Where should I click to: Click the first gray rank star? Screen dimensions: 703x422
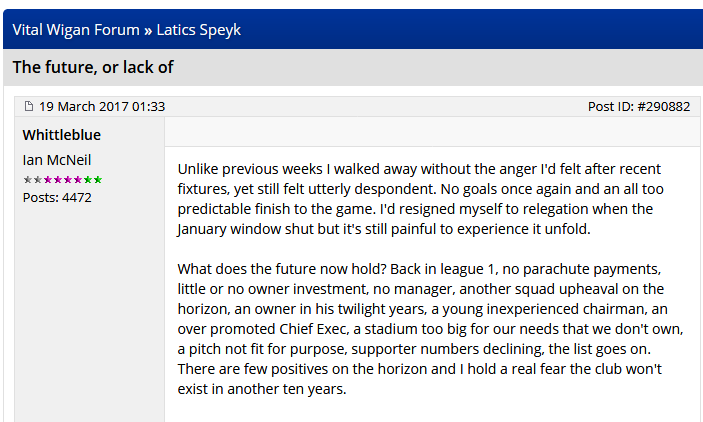(x=27, y=179)
